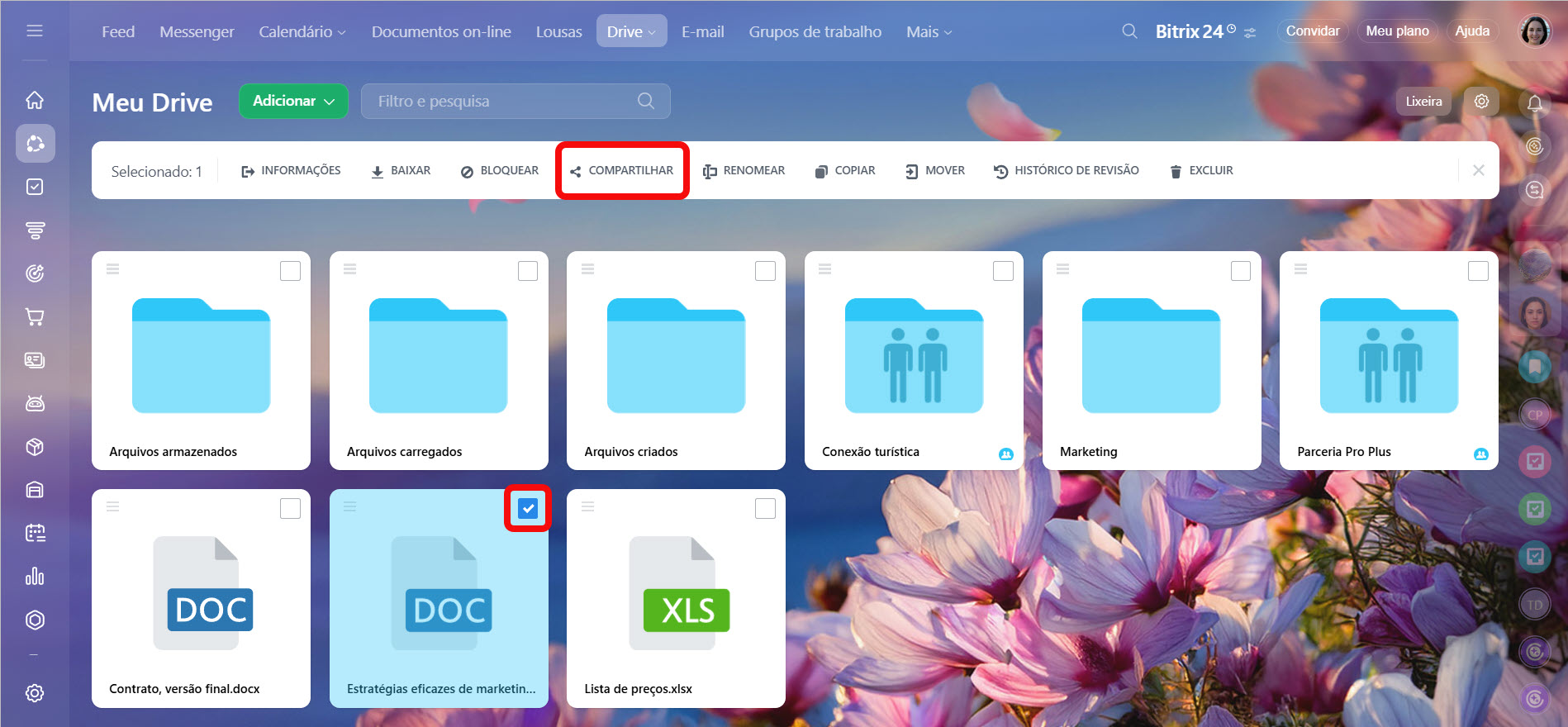Viewport: 1568px width, 727px height.
Task: Open the box inventory icon in sidebar
Action: point(35,447)
